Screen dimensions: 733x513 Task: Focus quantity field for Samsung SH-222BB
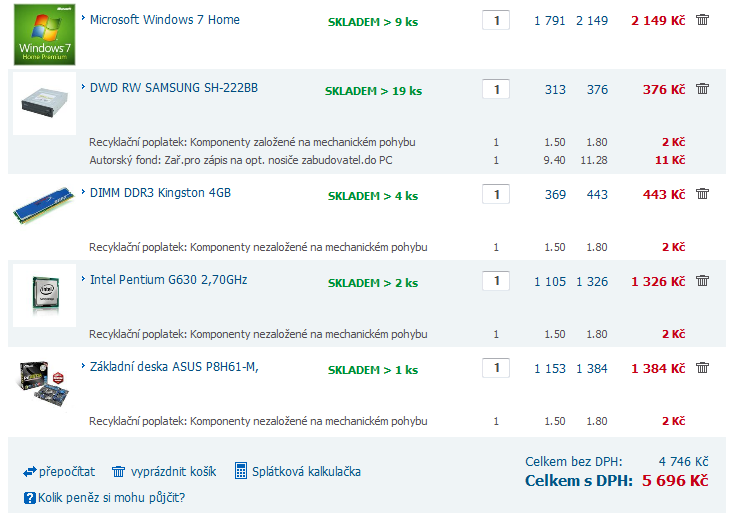[496, 89]
